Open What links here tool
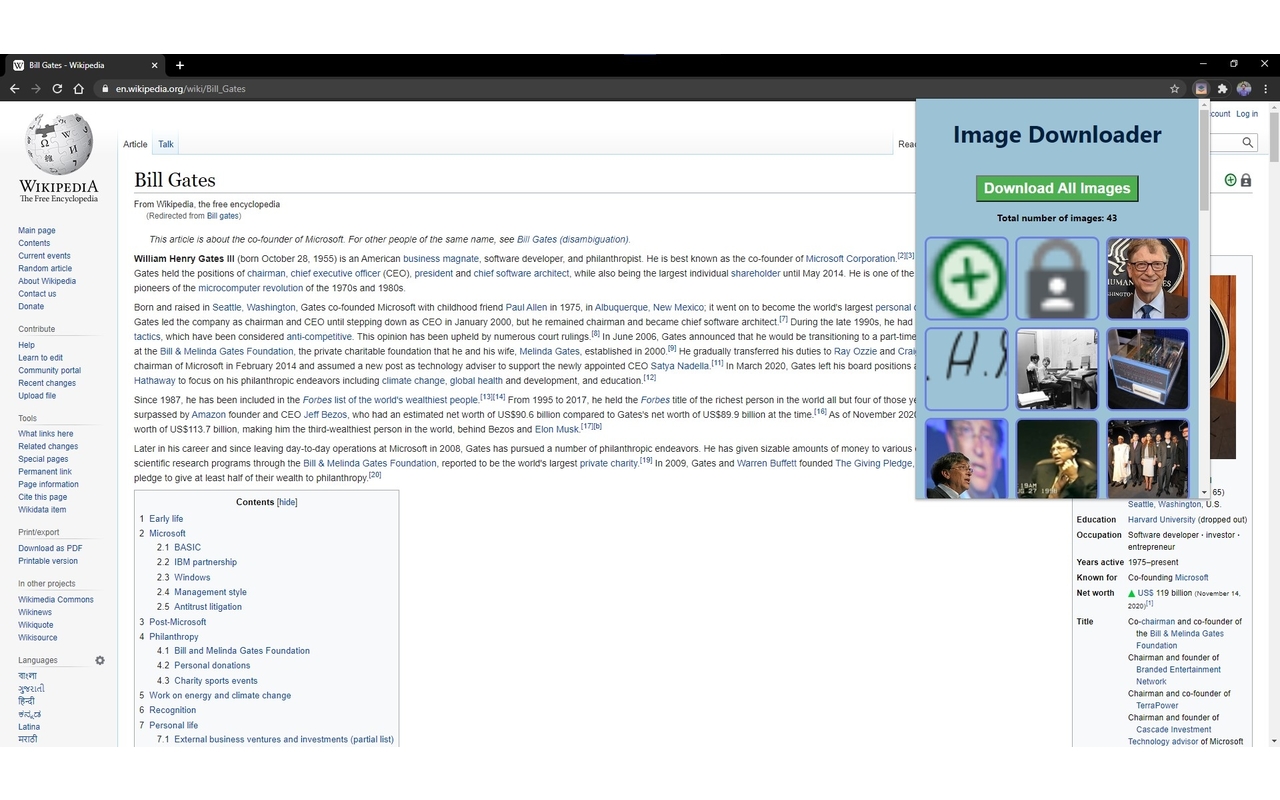The width and height of the screenshot is (1280, 800). (x=46, y=434)
